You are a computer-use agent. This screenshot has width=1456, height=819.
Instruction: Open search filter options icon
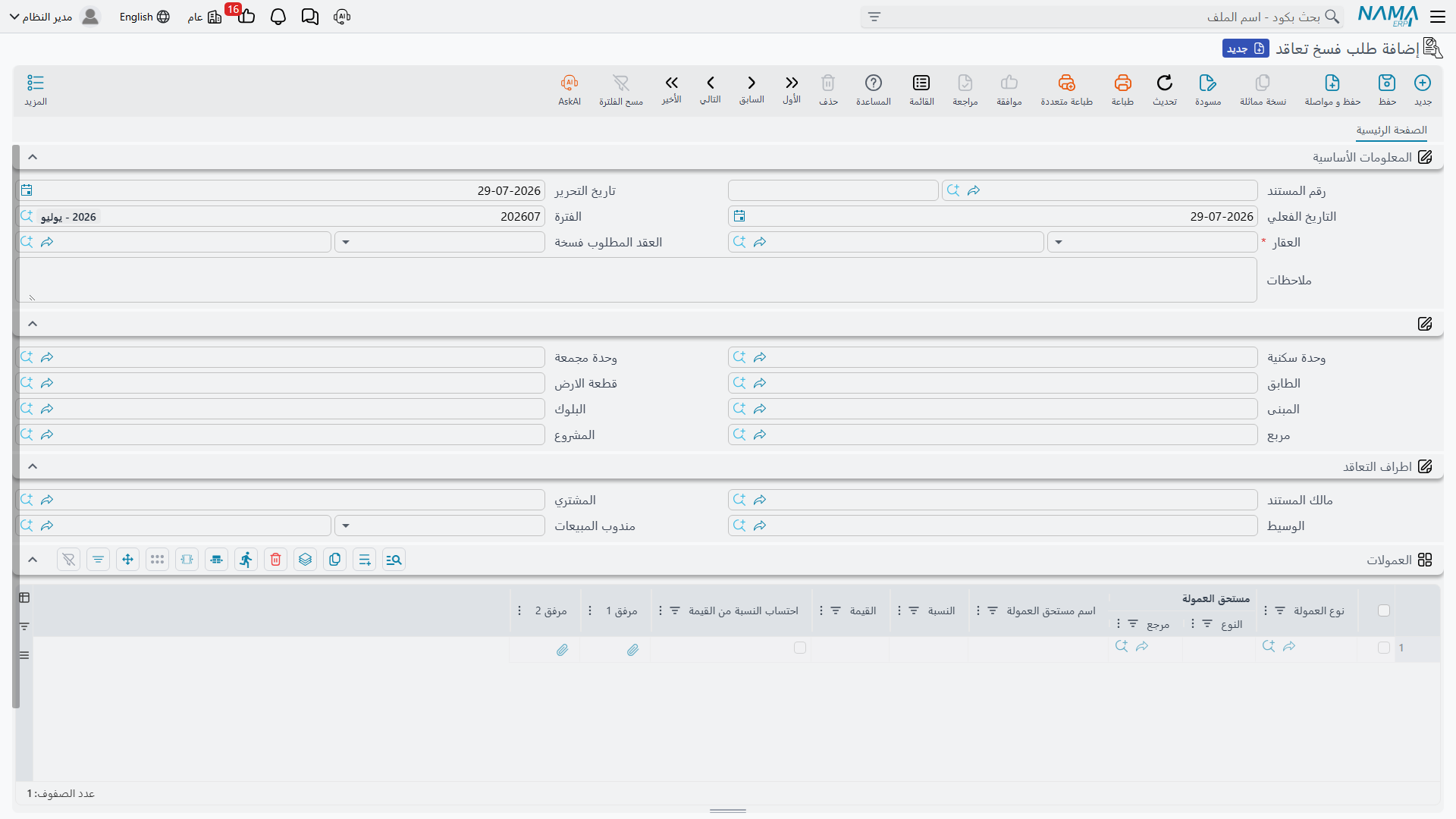point(874,17)
